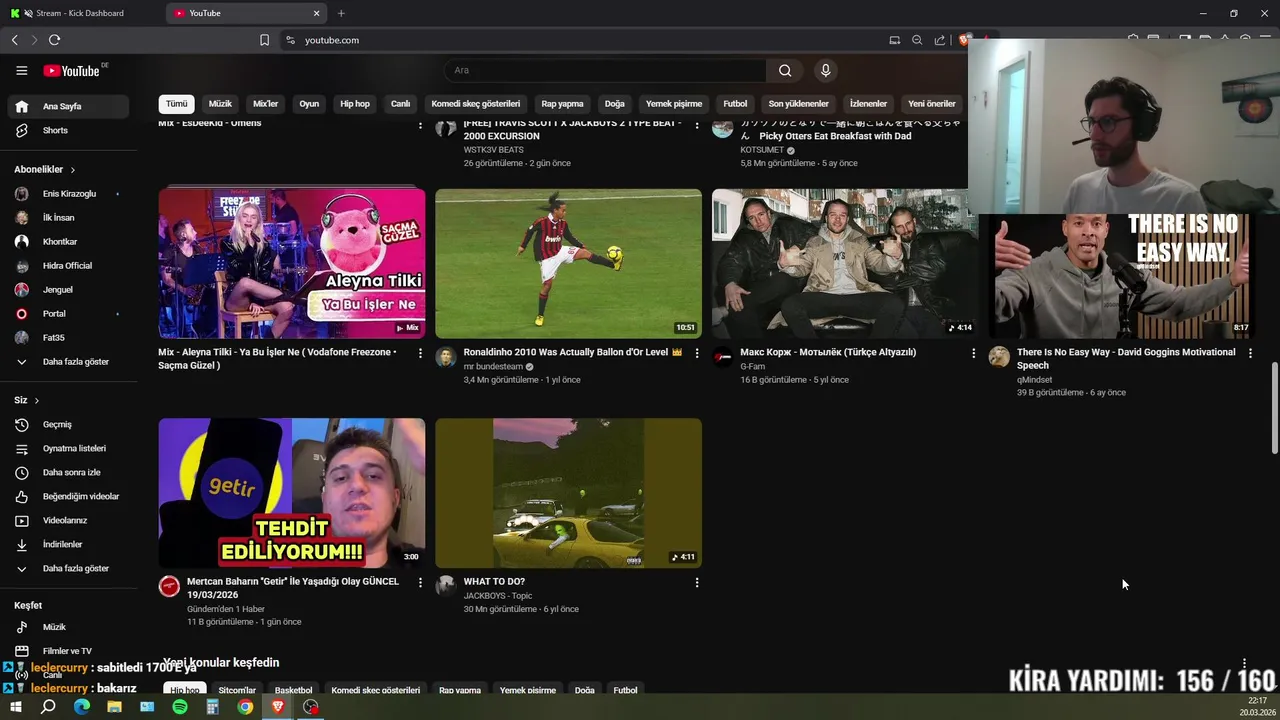The height and width of the screenshot is (720, 1280).
Task: Open Müzik under Keşfet
Action: [x=68, y=627]
